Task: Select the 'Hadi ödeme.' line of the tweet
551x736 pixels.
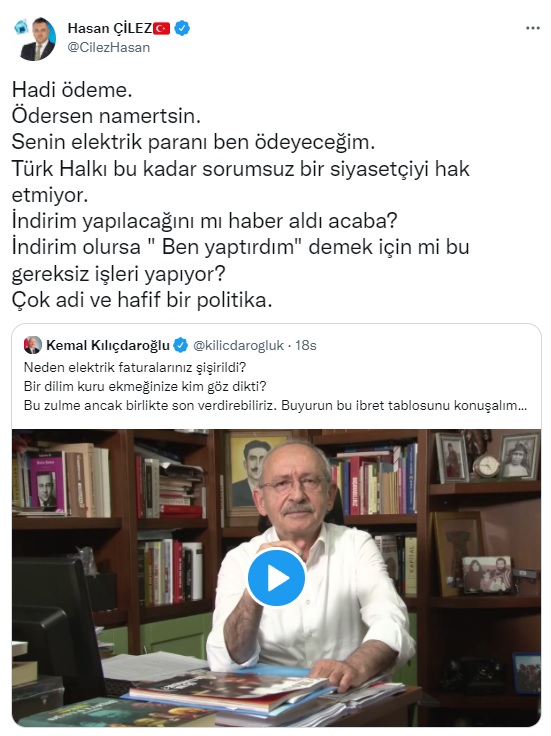Action: coord(72,90)
